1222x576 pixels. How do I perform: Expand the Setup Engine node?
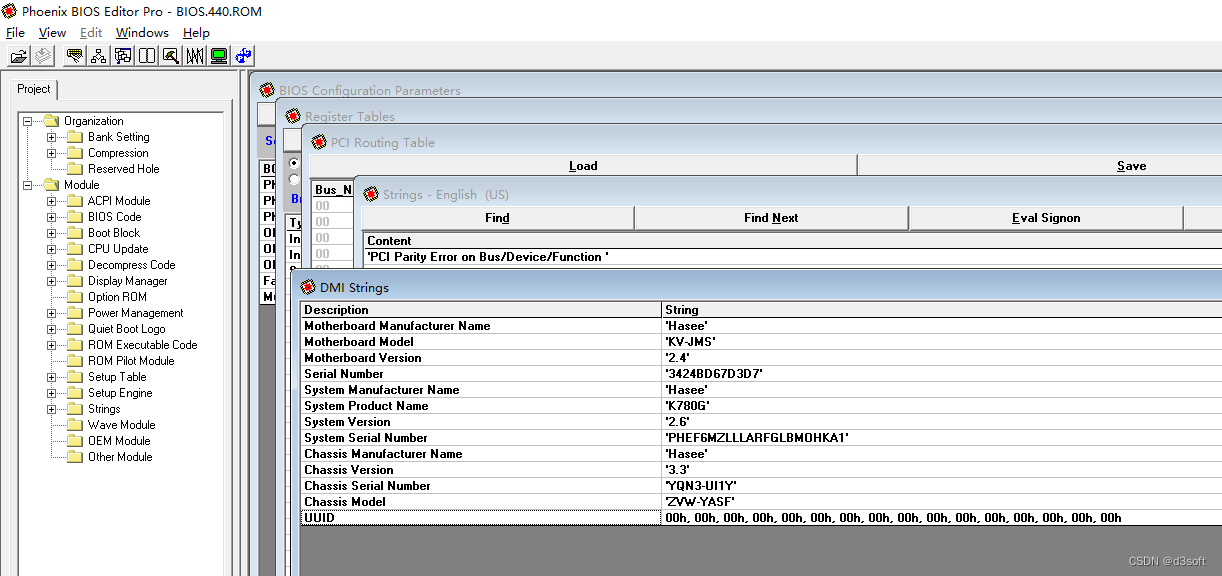[52, 393]
